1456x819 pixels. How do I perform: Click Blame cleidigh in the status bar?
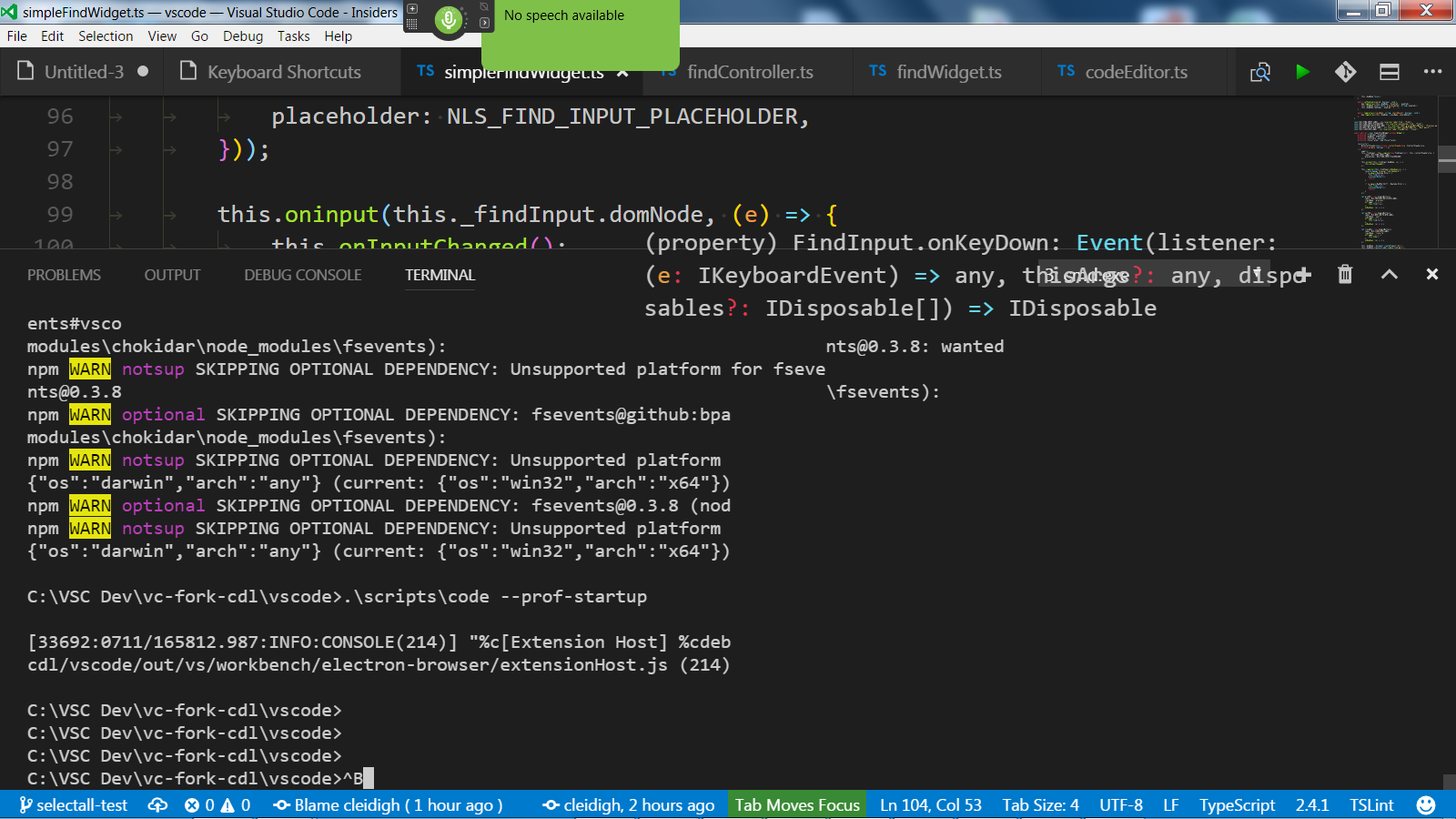[389, 804]
